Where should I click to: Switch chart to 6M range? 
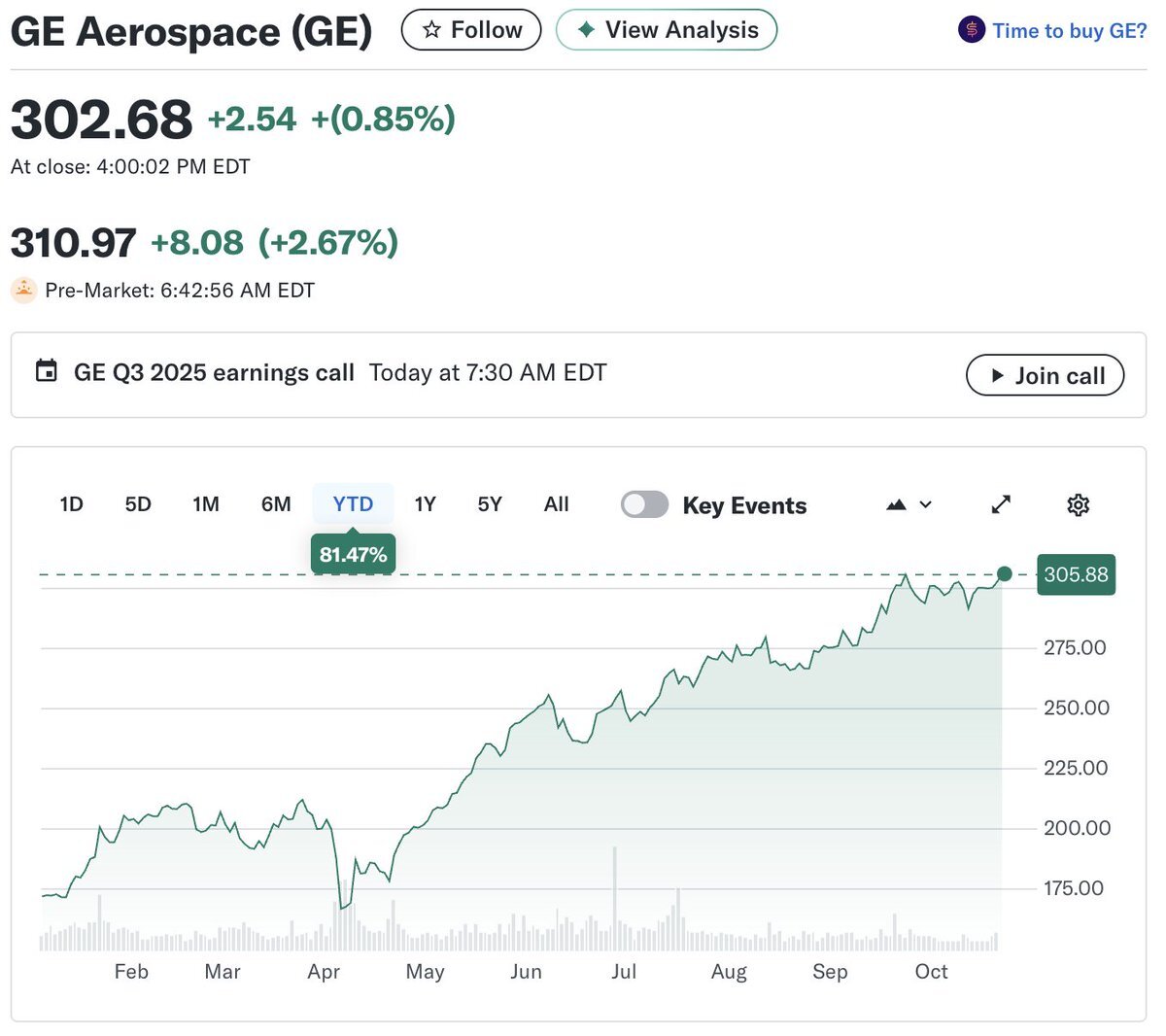pyautogui.click(x=276, y=504)
